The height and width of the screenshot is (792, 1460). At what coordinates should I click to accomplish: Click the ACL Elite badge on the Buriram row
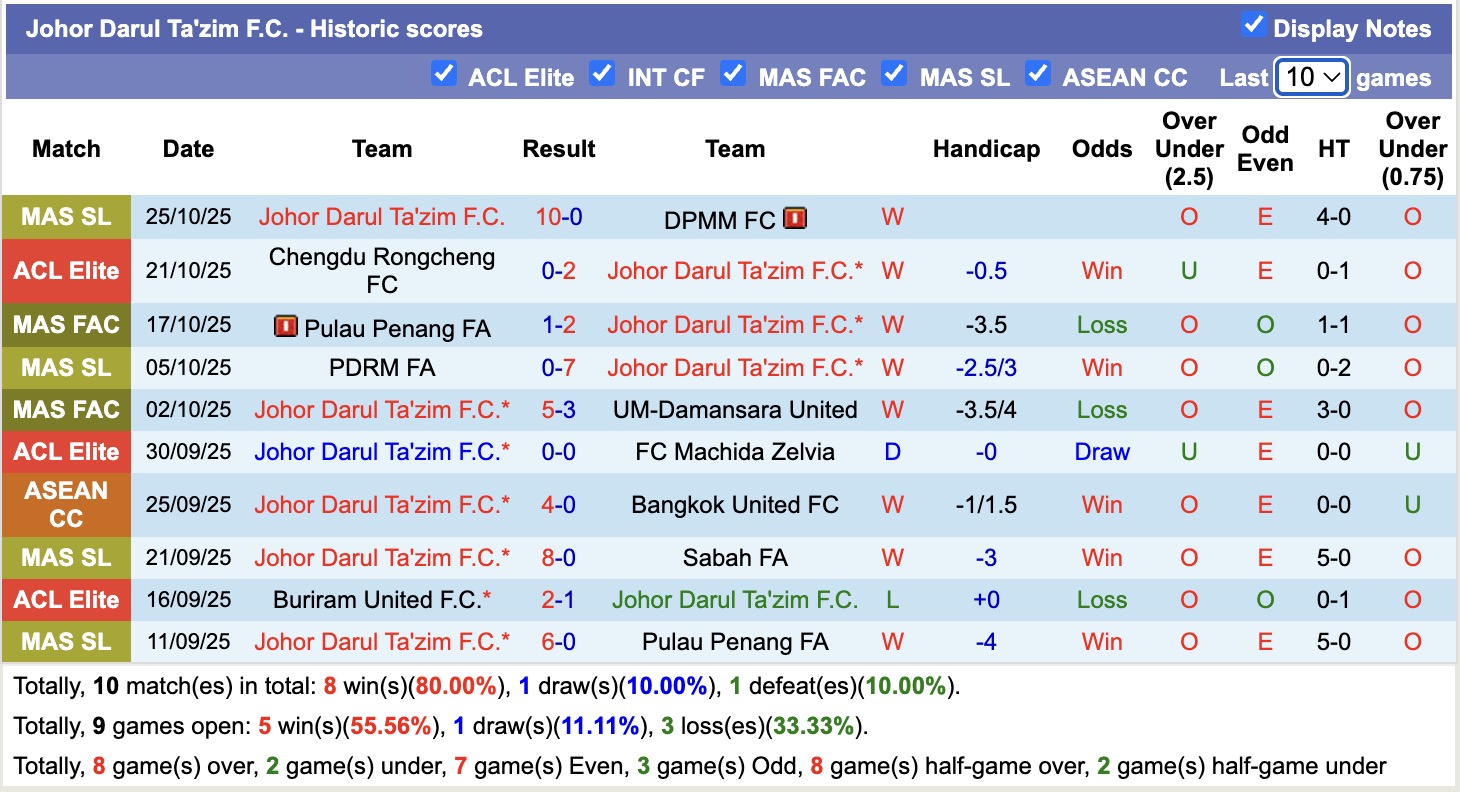point(66,599)
